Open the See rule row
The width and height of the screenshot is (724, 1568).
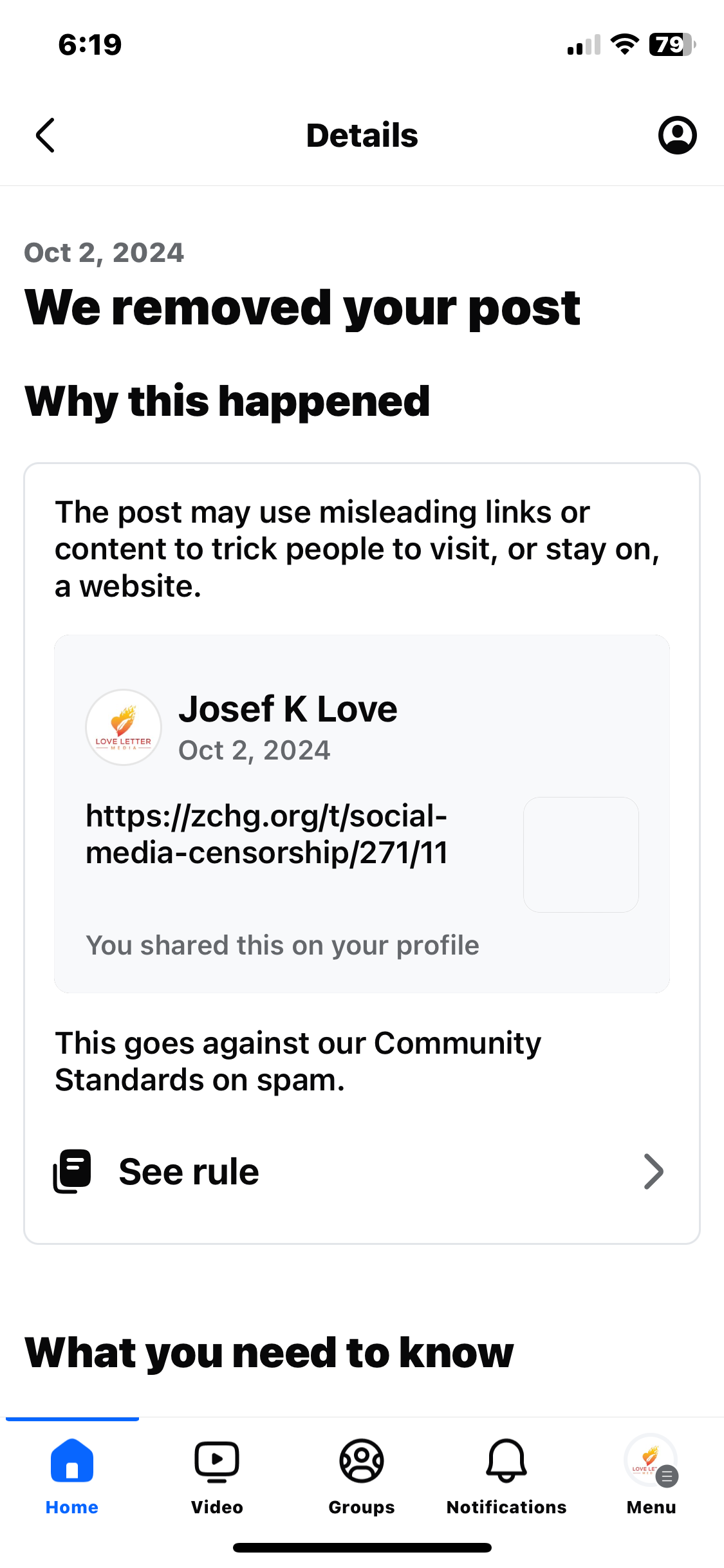click(362, 1171)
